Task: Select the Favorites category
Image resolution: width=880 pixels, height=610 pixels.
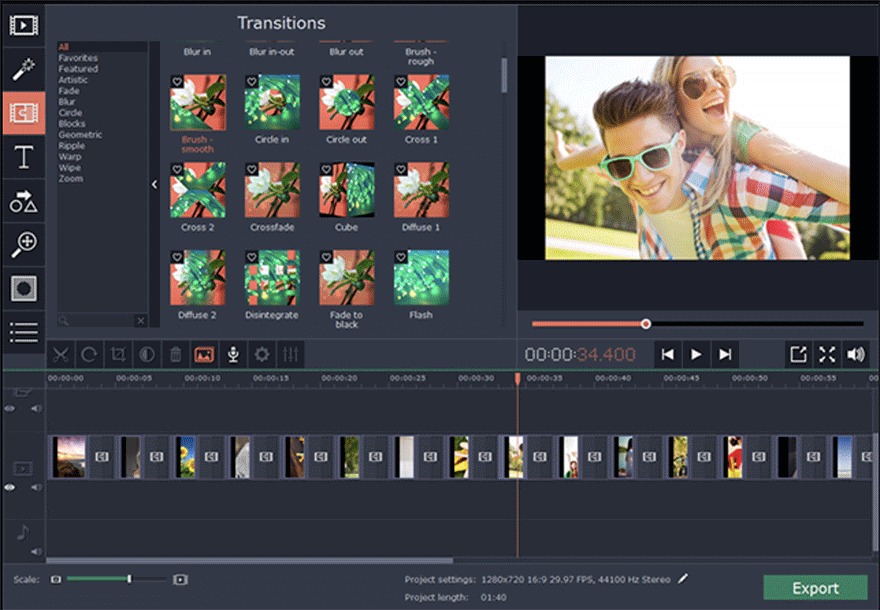Action: click(x=78, y=58)
